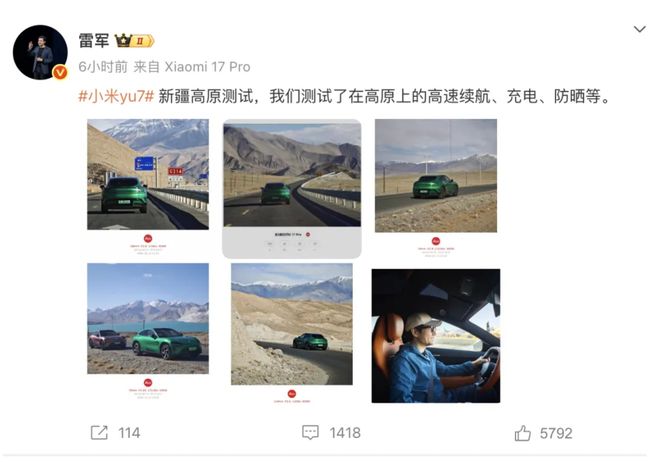
Task: Open photo of green car near blue road sign
Action: tap(148, 174)
